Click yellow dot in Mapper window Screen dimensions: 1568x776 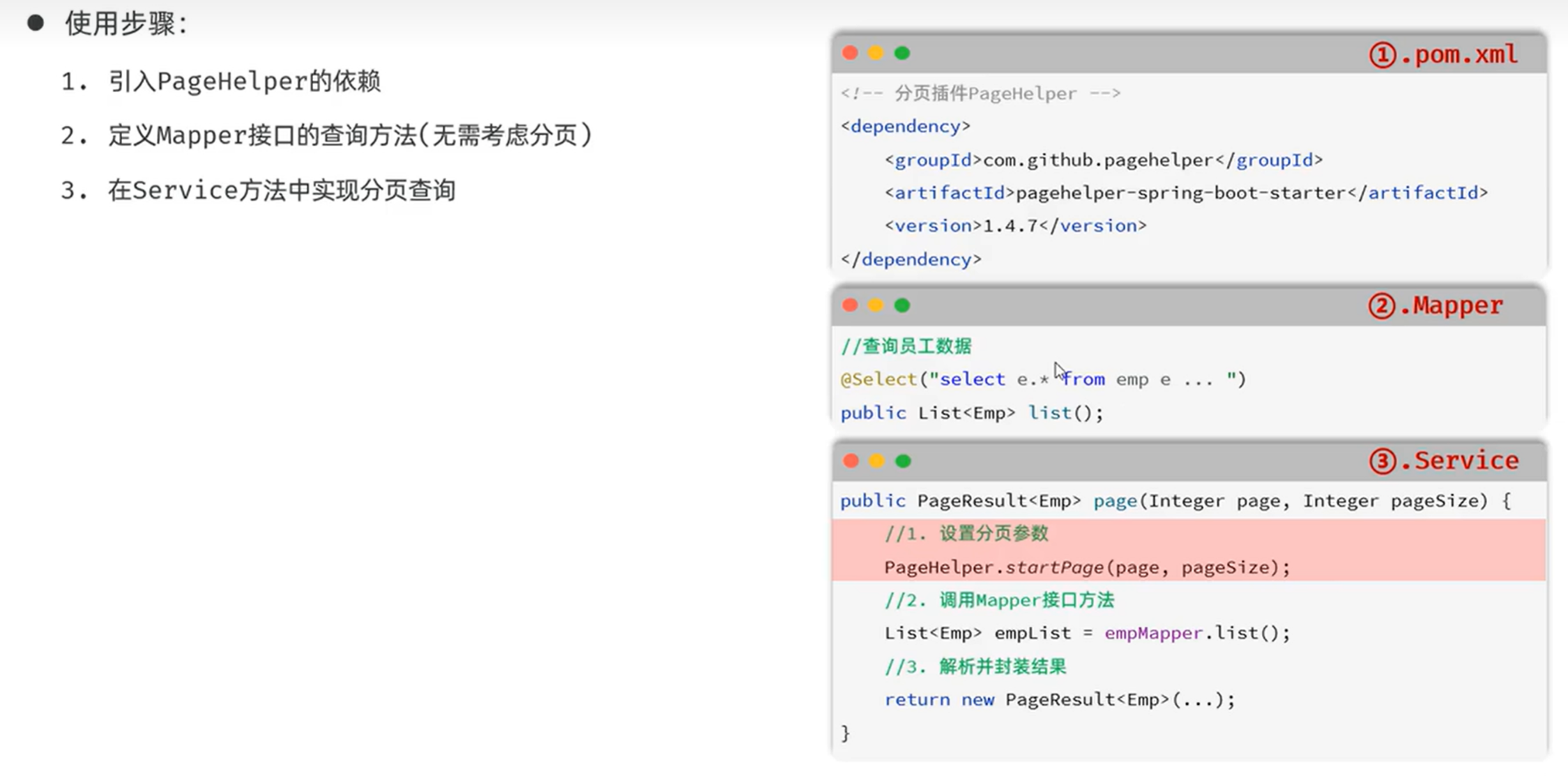876,305
